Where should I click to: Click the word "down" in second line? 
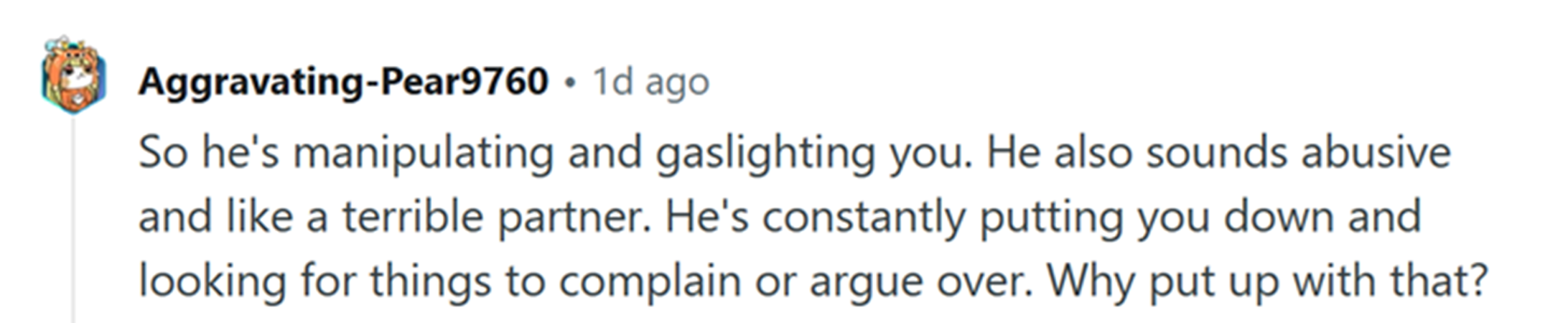[x=1279, y=217]
